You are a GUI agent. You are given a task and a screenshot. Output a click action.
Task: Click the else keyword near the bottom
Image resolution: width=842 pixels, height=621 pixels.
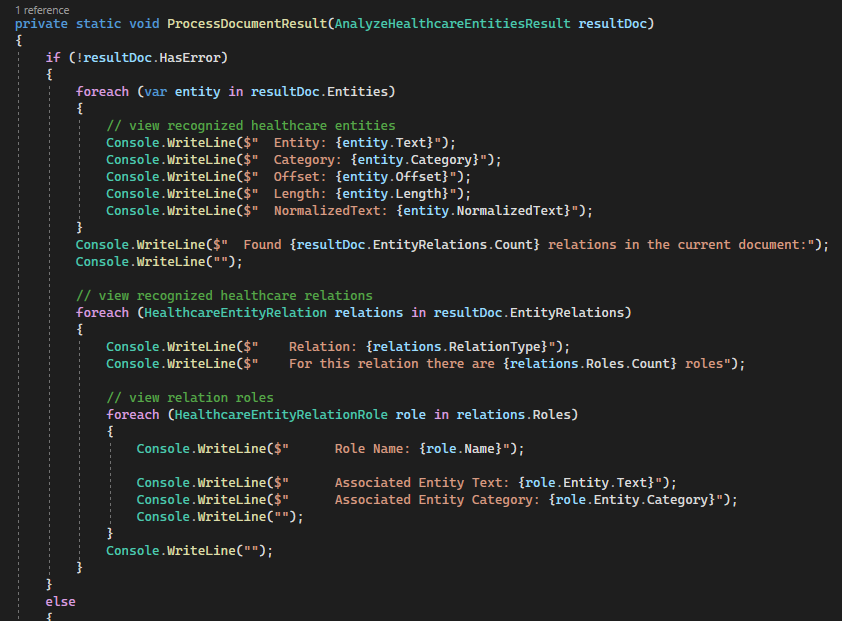click(60, 601)
